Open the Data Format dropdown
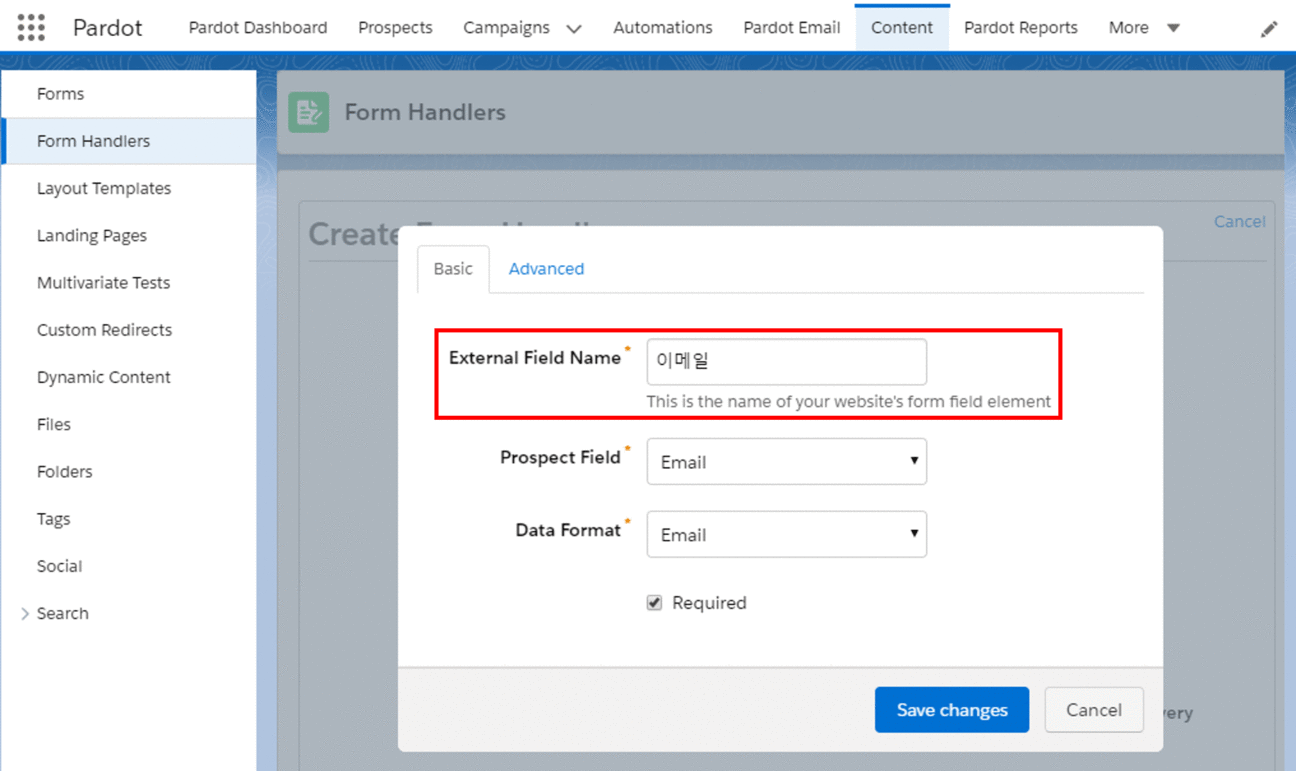The height and width of the screenshot is (771, 1296). [786, 534]
